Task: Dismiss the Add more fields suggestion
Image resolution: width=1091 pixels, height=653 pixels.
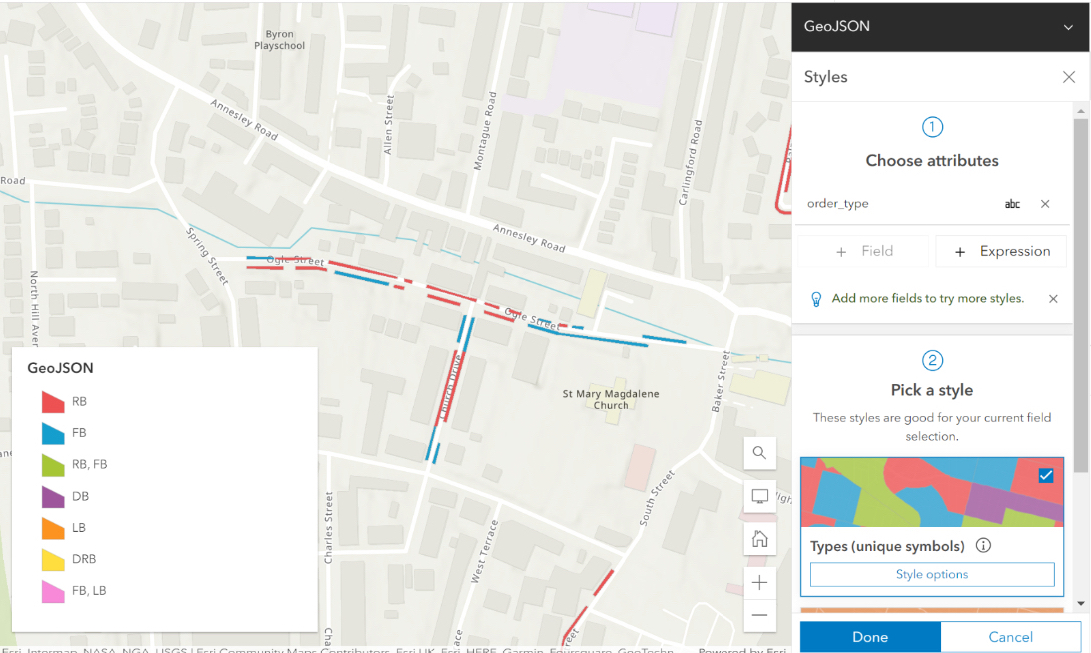Action: click(x=1052, y=298)
